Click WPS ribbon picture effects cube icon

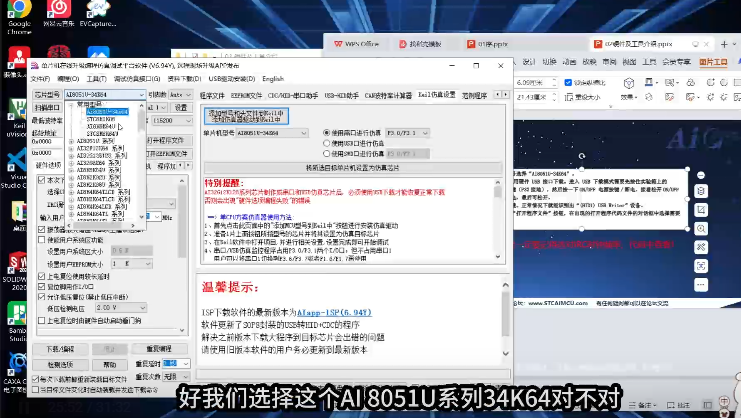coord(629,84)
